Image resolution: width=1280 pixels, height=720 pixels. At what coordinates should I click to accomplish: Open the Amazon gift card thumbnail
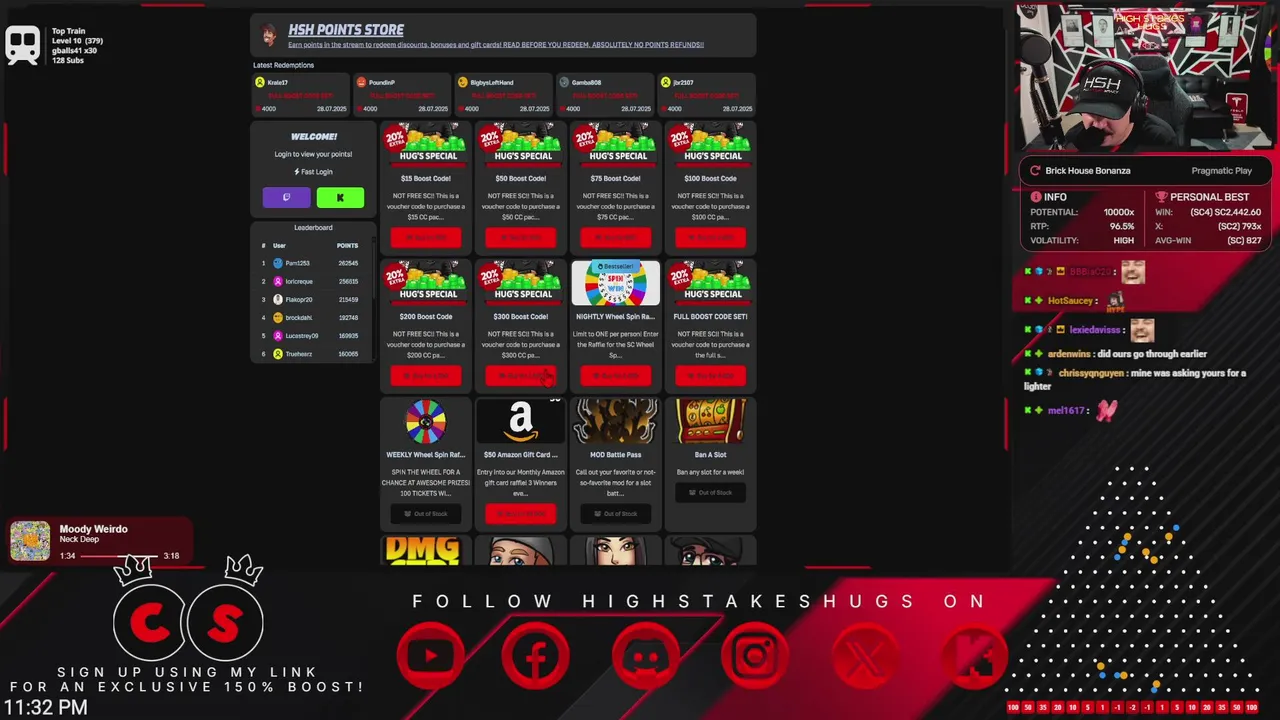tap(520, 421)
